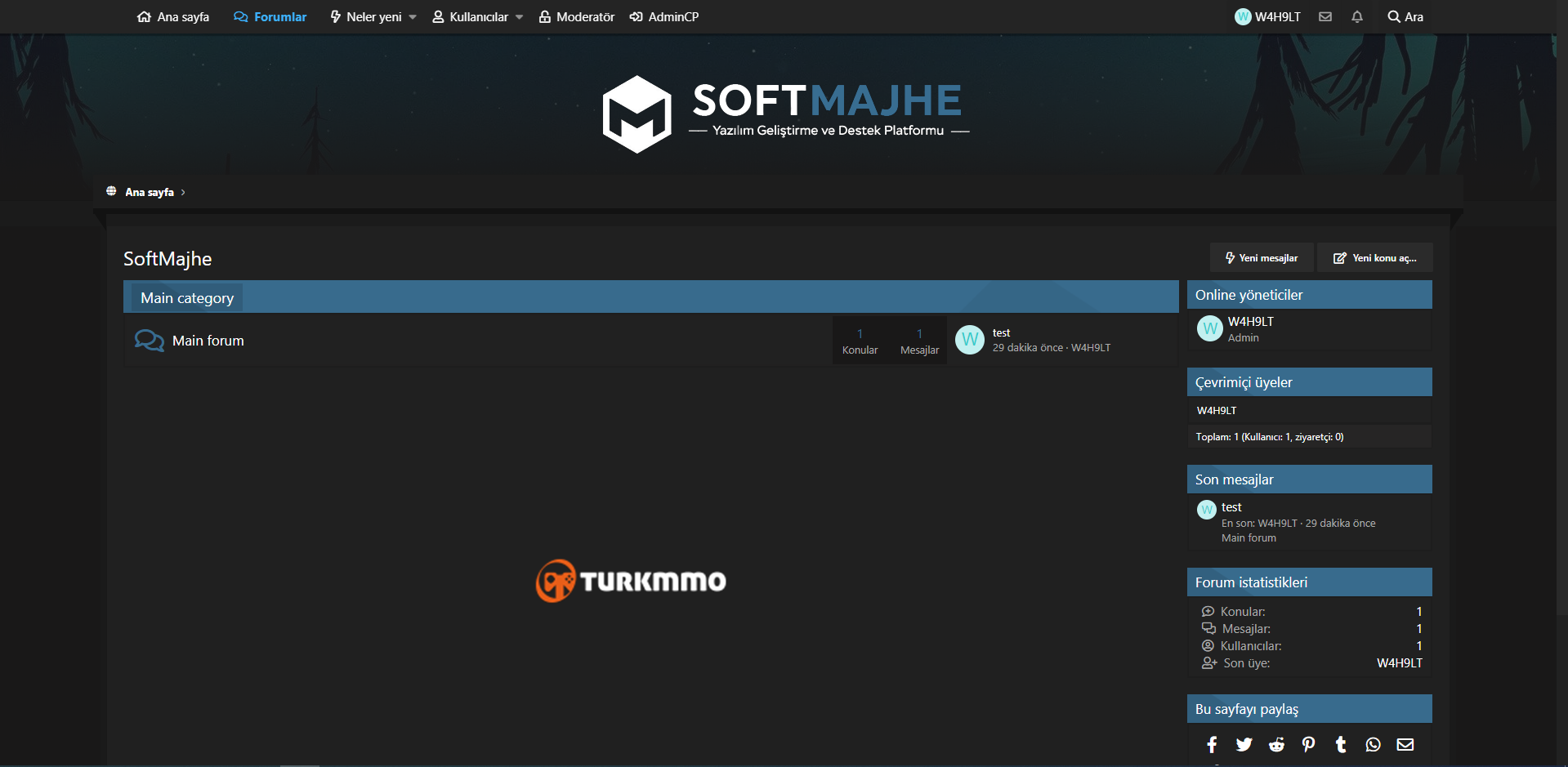Click Toplam: 1 visitor summary text
This screenshot has width=1568, height=767.
tap(1270, 437)
